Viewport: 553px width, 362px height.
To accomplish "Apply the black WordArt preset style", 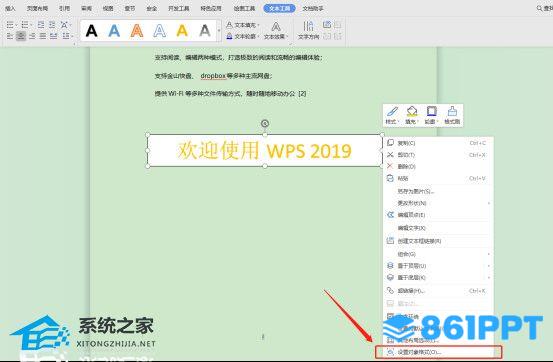I will coord(91,31).
